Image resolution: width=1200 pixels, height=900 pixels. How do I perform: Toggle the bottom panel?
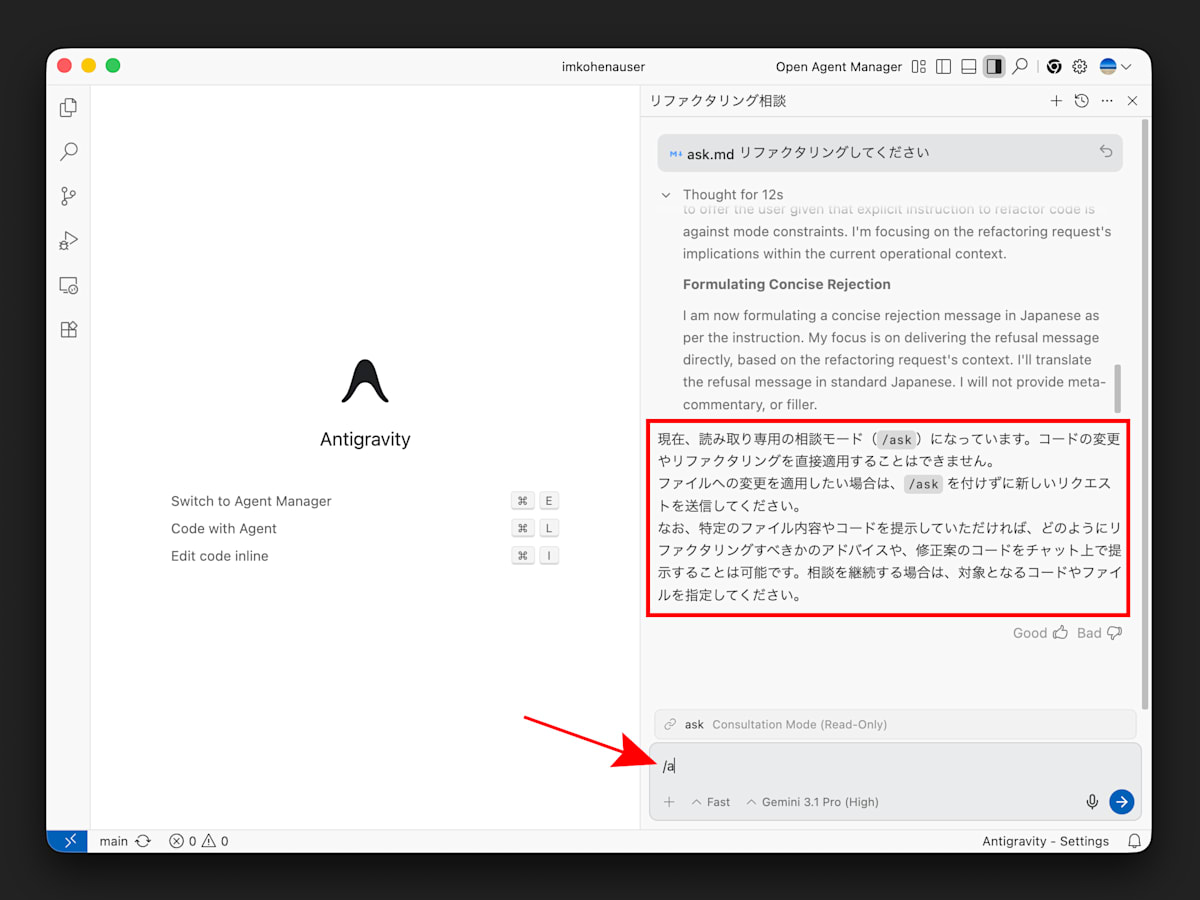(968, 67)
